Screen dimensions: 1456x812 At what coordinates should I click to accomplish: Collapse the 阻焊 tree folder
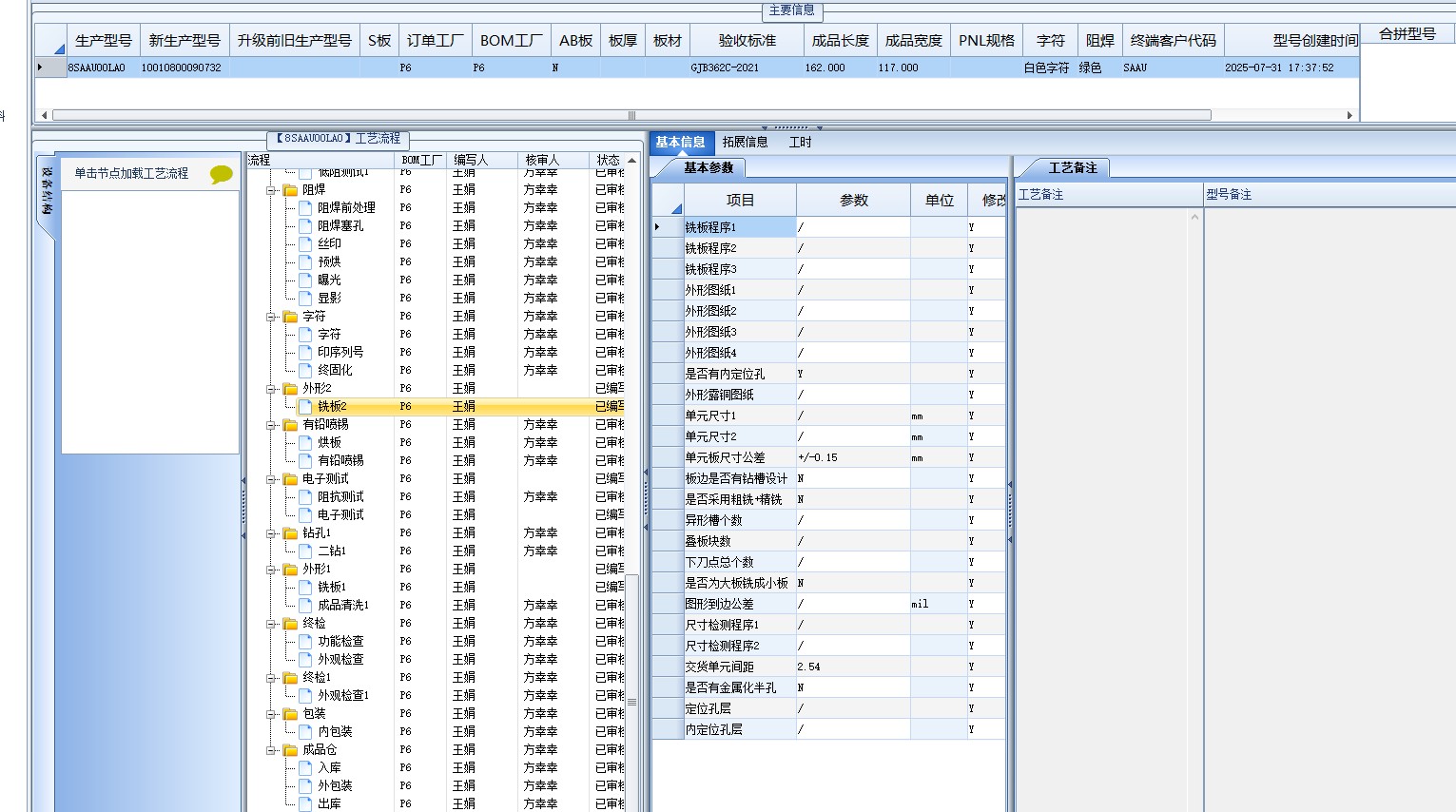click(271, 190)
